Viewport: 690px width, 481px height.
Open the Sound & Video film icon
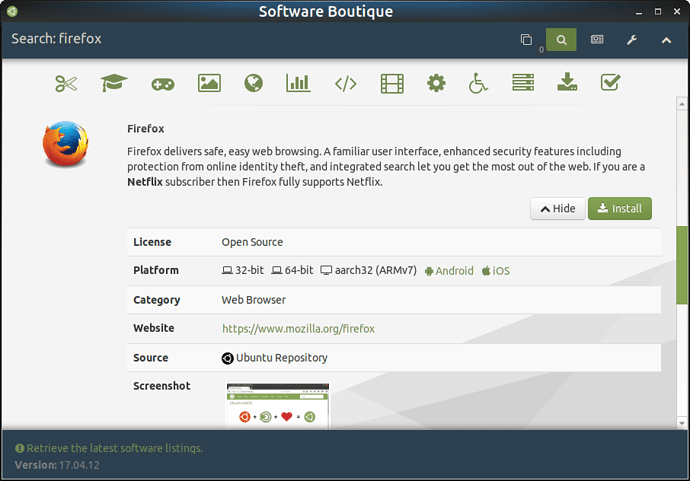(x=392, y=83)
